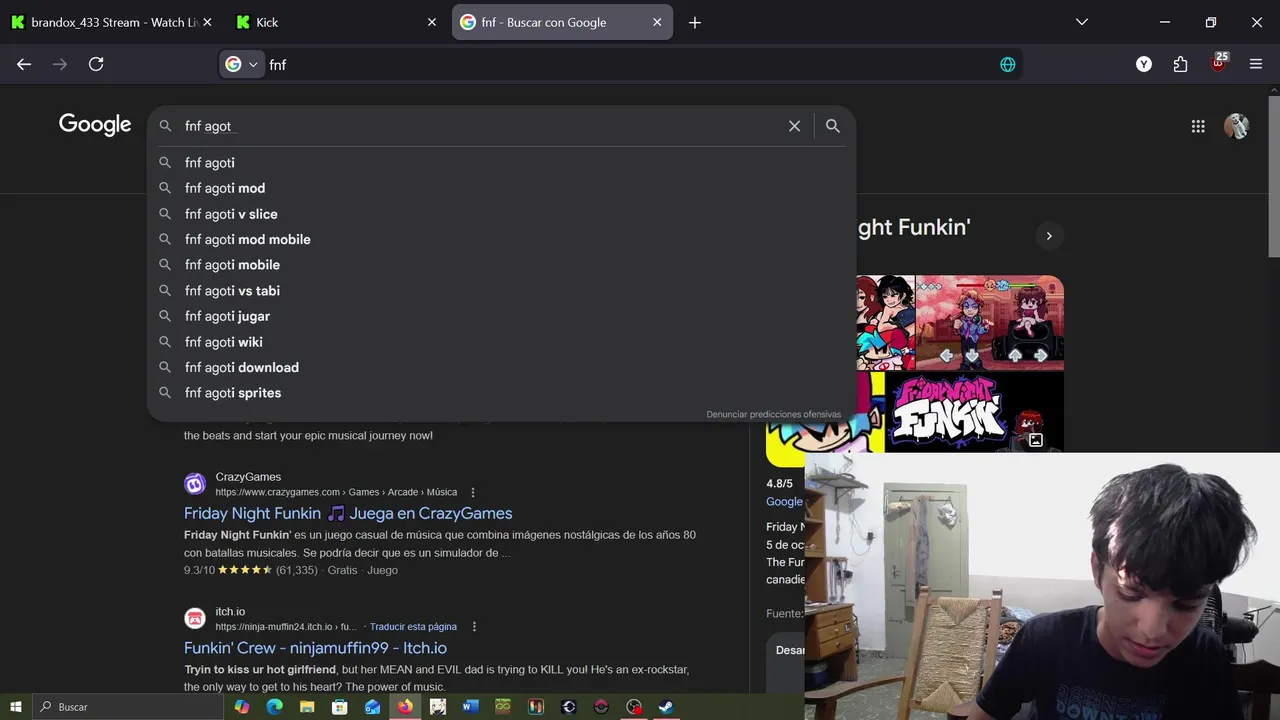Choose suggestion 'fnf agoti jugar'
1280x720 pixels.
click(500, 316)
